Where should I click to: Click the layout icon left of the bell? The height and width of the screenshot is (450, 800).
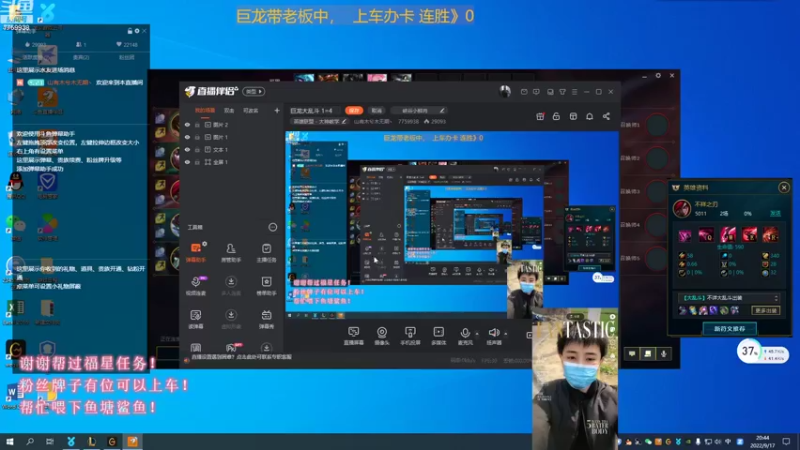point(573,116)
